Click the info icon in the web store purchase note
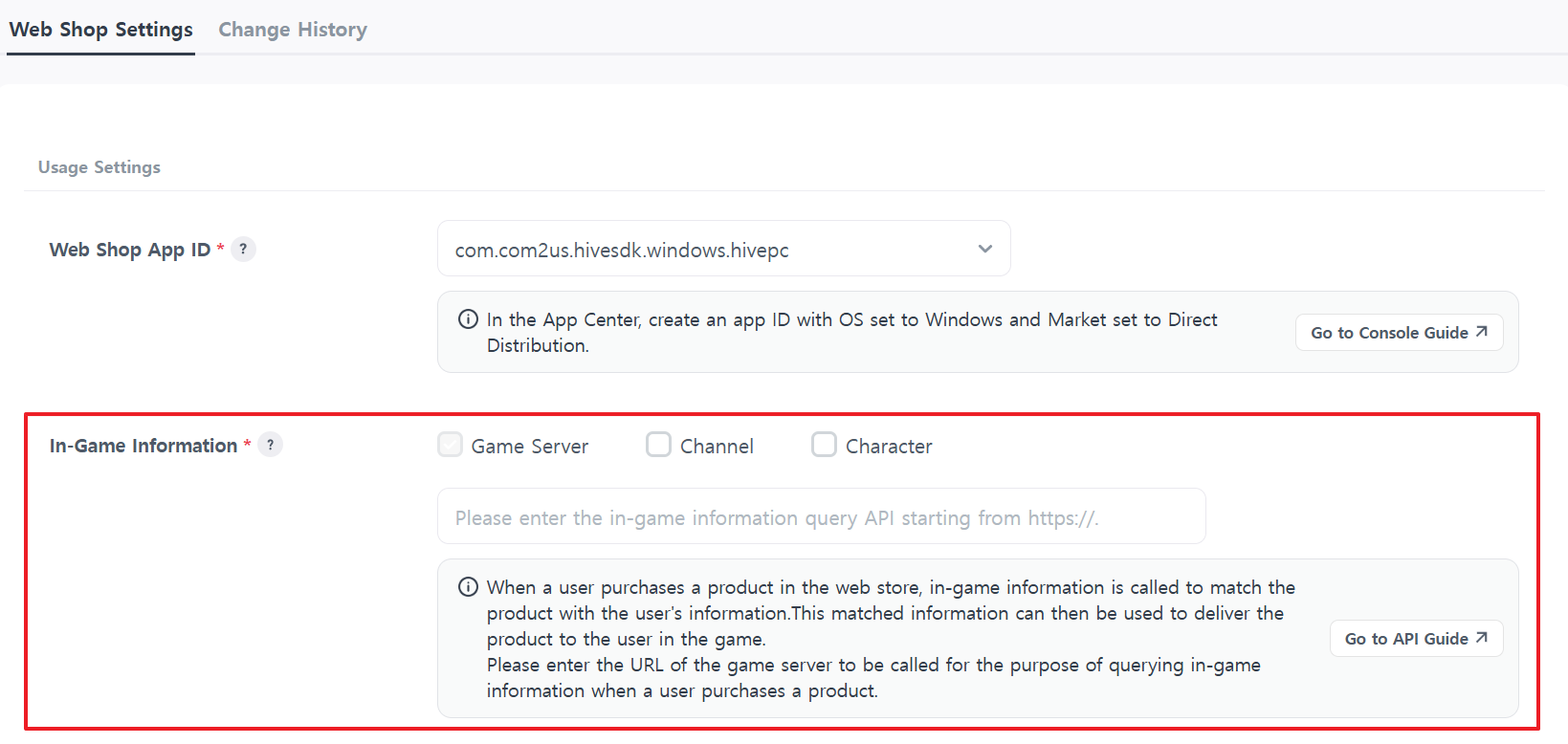Image resolution: width=1568 pixels, height=744 pixels. [468, 587]
